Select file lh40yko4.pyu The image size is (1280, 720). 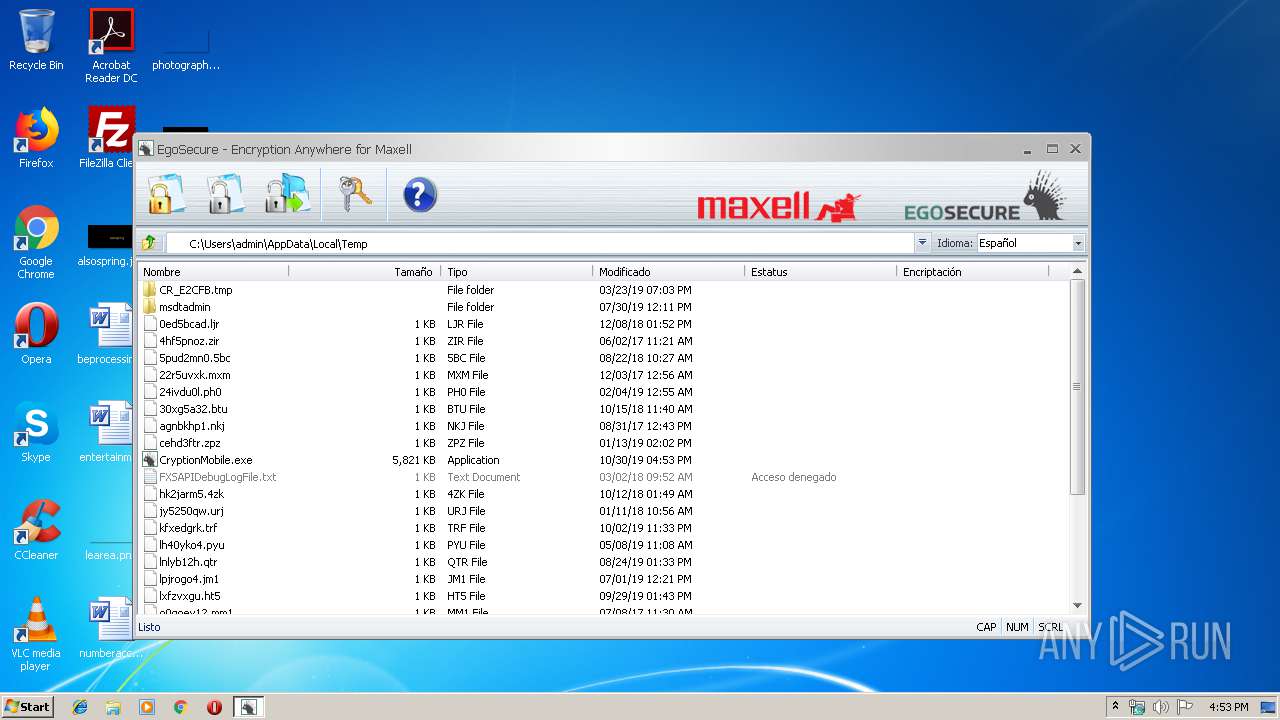click(191, 545)
